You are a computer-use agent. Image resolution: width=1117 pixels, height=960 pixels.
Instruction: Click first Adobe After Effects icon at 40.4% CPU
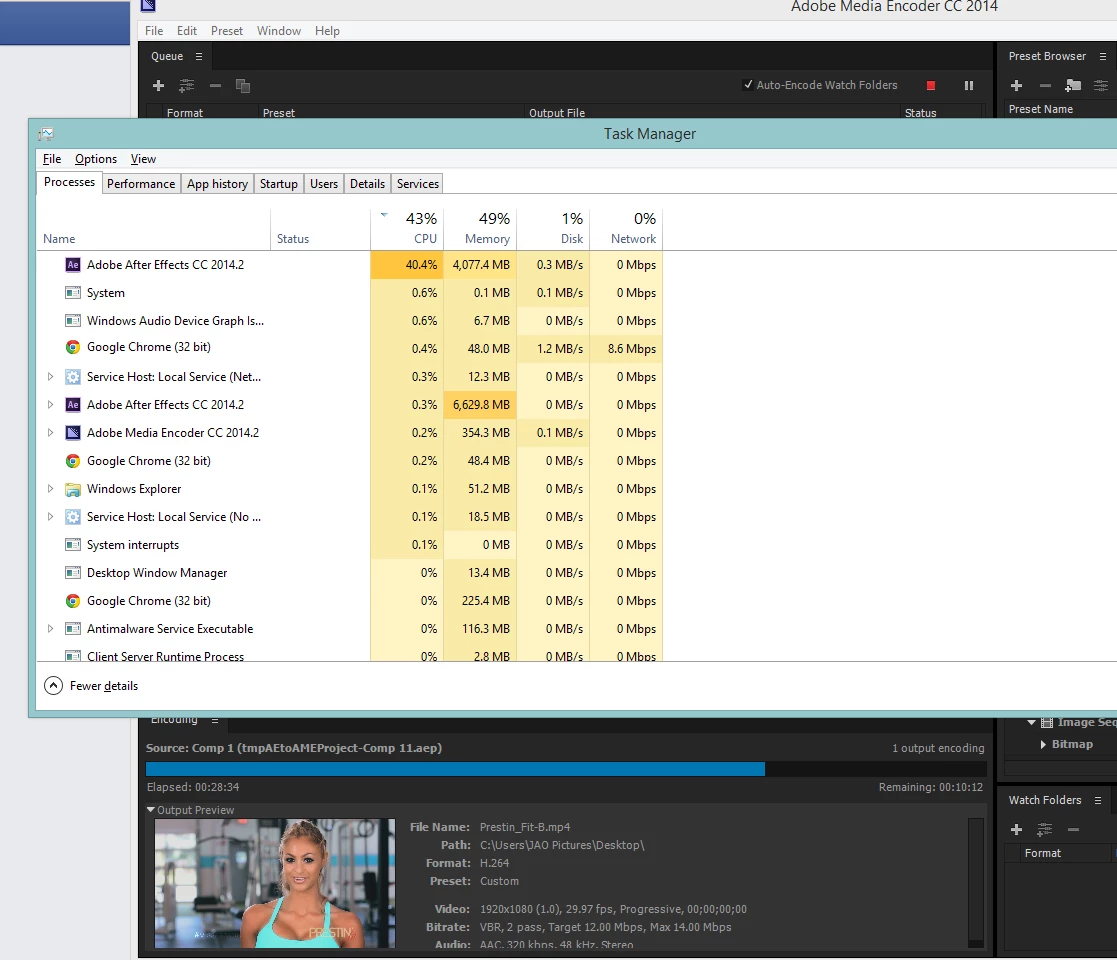click(73, 265)
